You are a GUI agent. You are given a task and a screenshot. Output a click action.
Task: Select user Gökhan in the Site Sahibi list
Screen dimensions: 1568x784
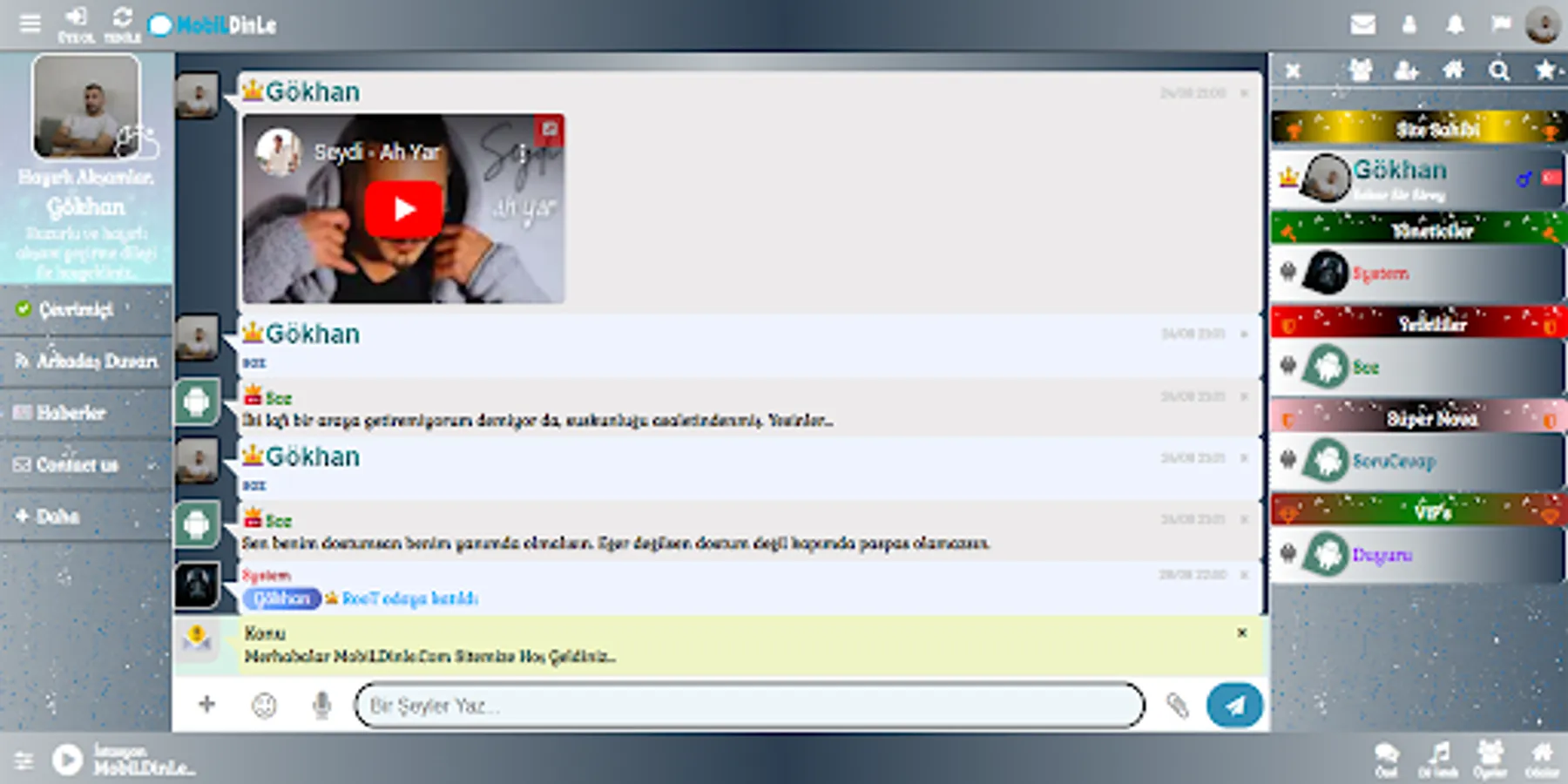(1418, 179)
